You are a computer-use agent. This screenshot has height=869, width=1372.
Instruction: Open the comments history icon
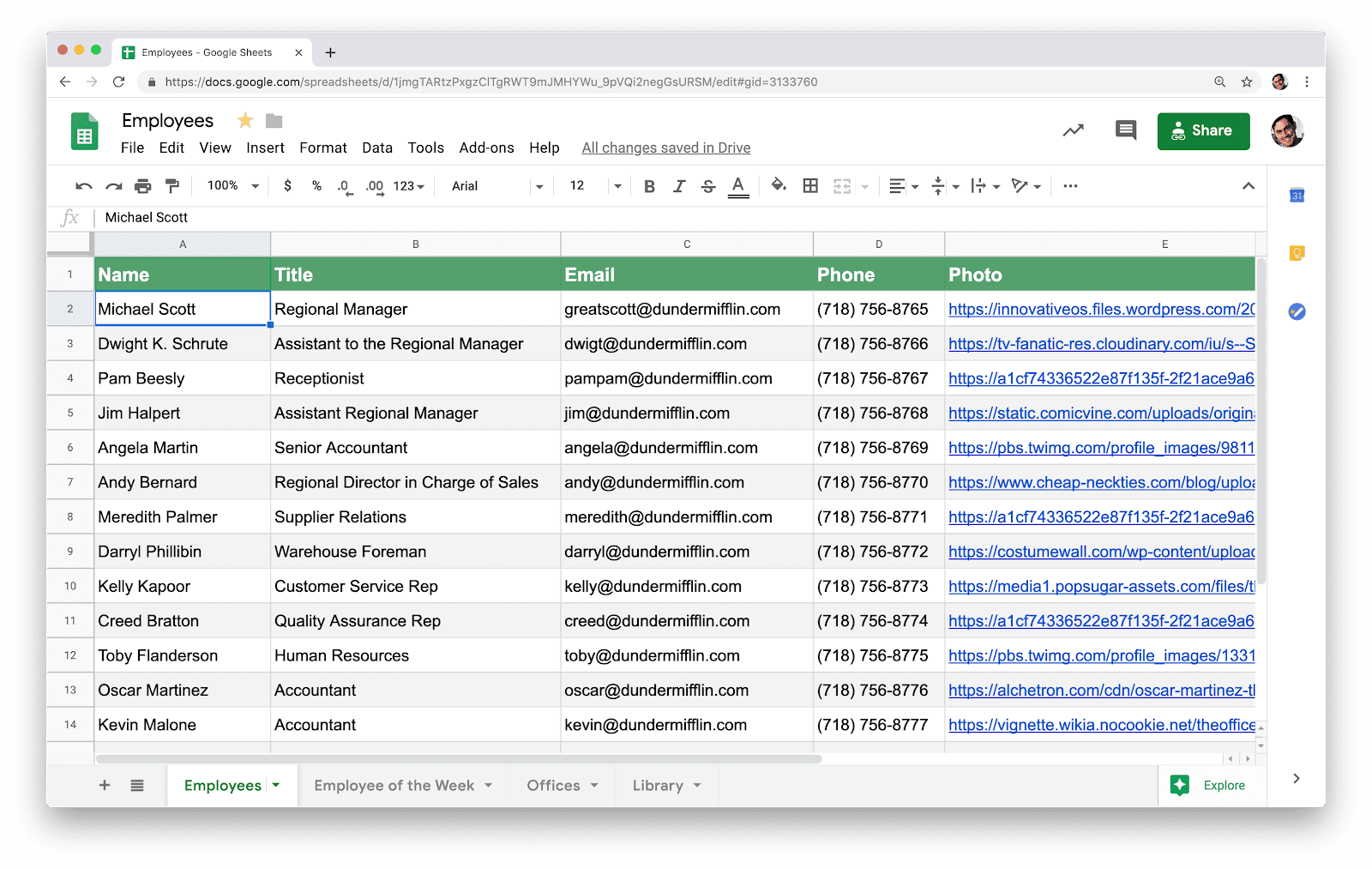click(1125, 130)
